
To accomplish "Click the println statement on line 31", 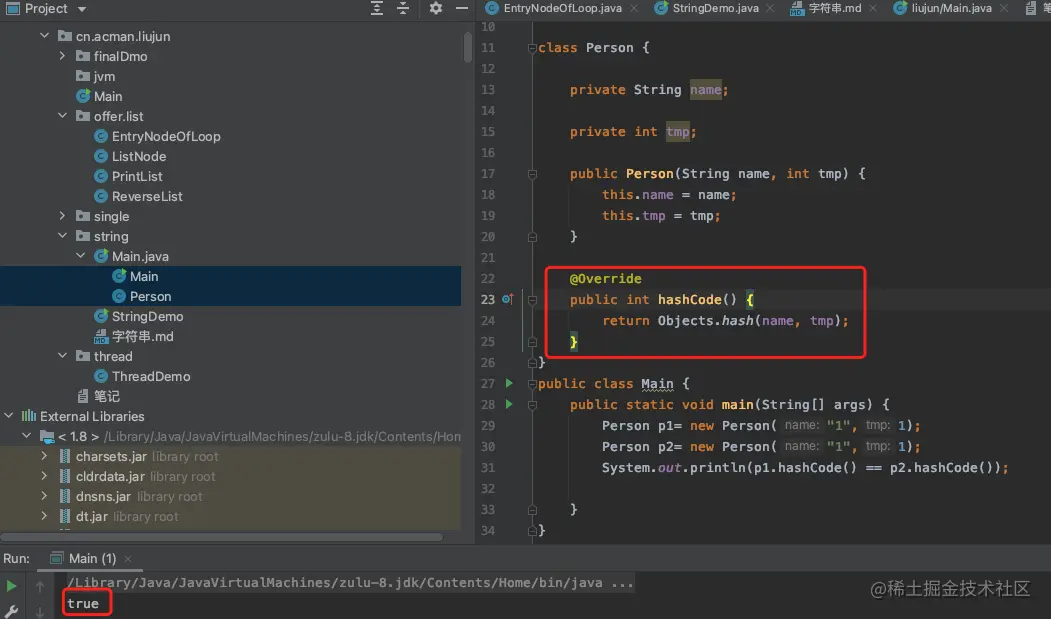I will click(804, 467).
